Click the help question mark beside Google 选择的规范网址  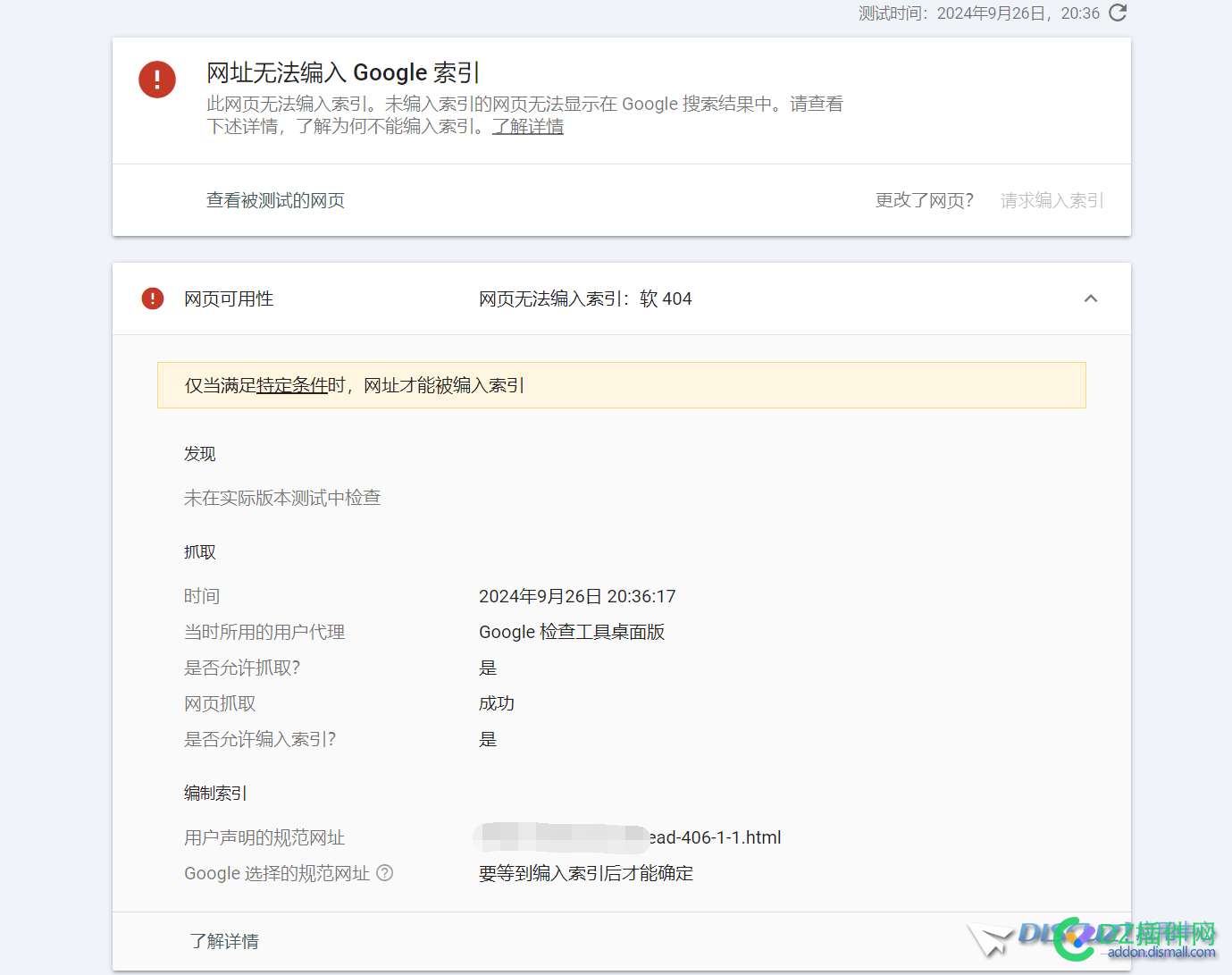tap(385, 873)
